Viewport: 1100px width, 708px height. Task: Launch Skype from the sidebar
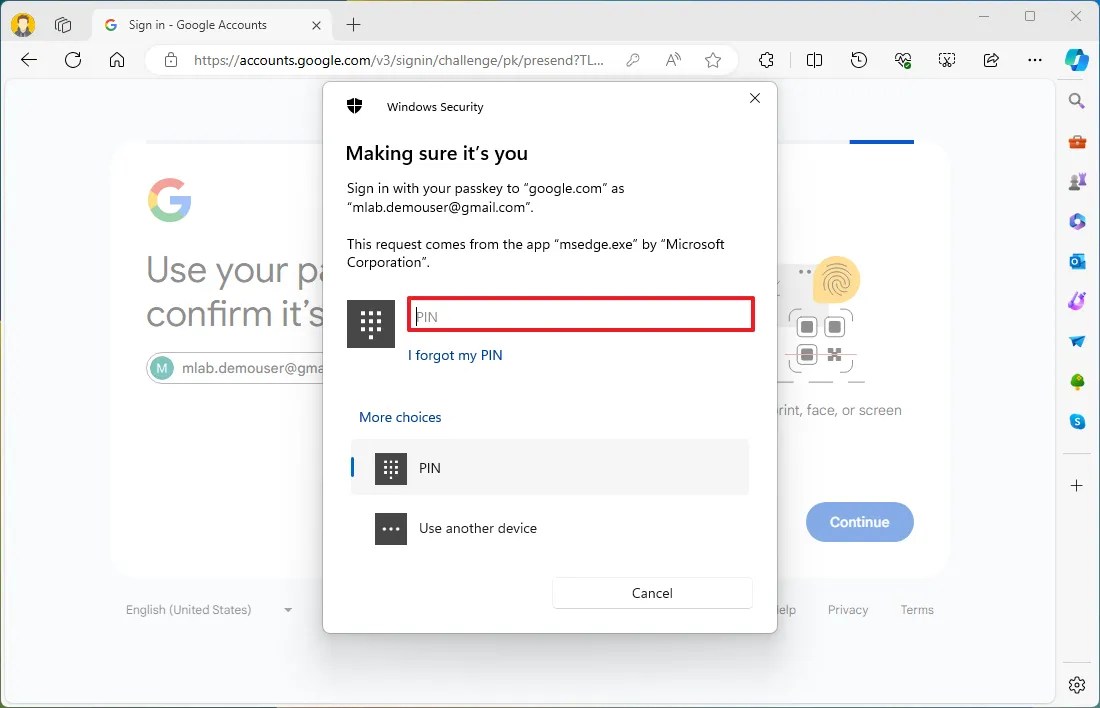tap(1077, 421)
